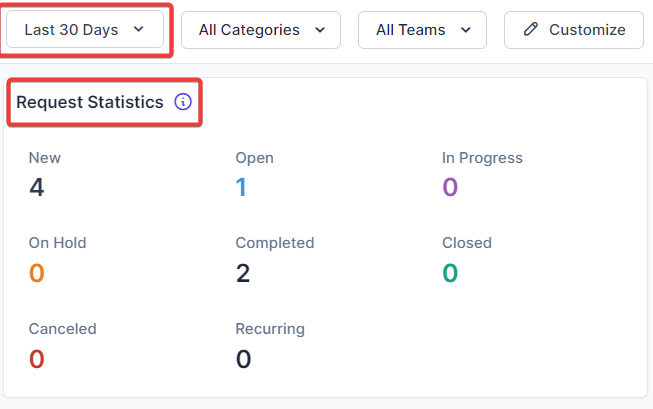Select the red Canceled requests count
Image resolution: width=653 pixels, height=409 pixels.
pos(37,358)
